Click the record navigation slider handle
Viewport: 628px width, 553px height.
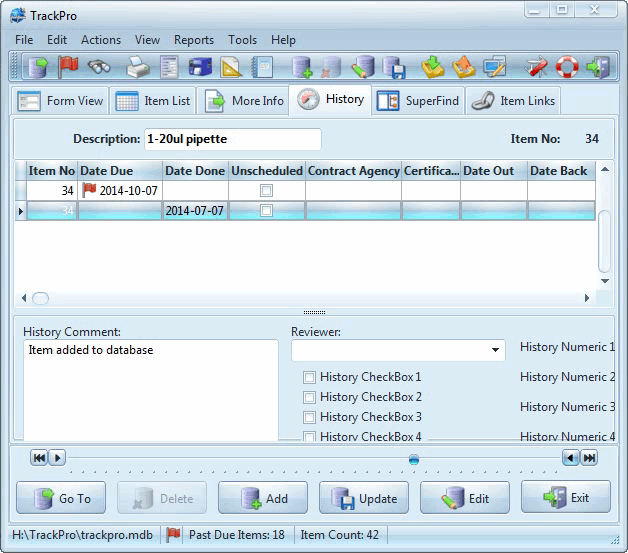[x=414, y=459]
